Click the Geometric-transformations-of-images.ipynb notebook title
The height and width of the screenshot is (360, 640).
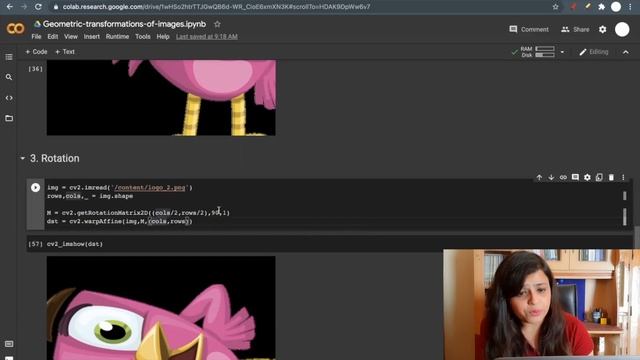coord(124,24)
